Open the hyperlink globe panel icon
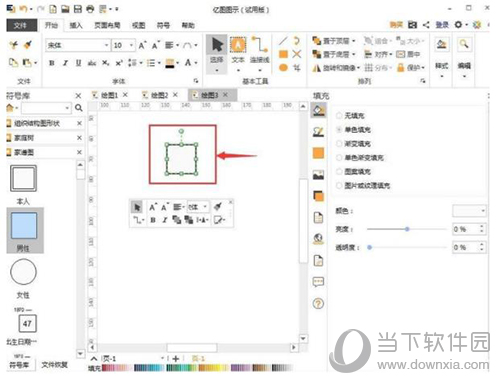 319,239
